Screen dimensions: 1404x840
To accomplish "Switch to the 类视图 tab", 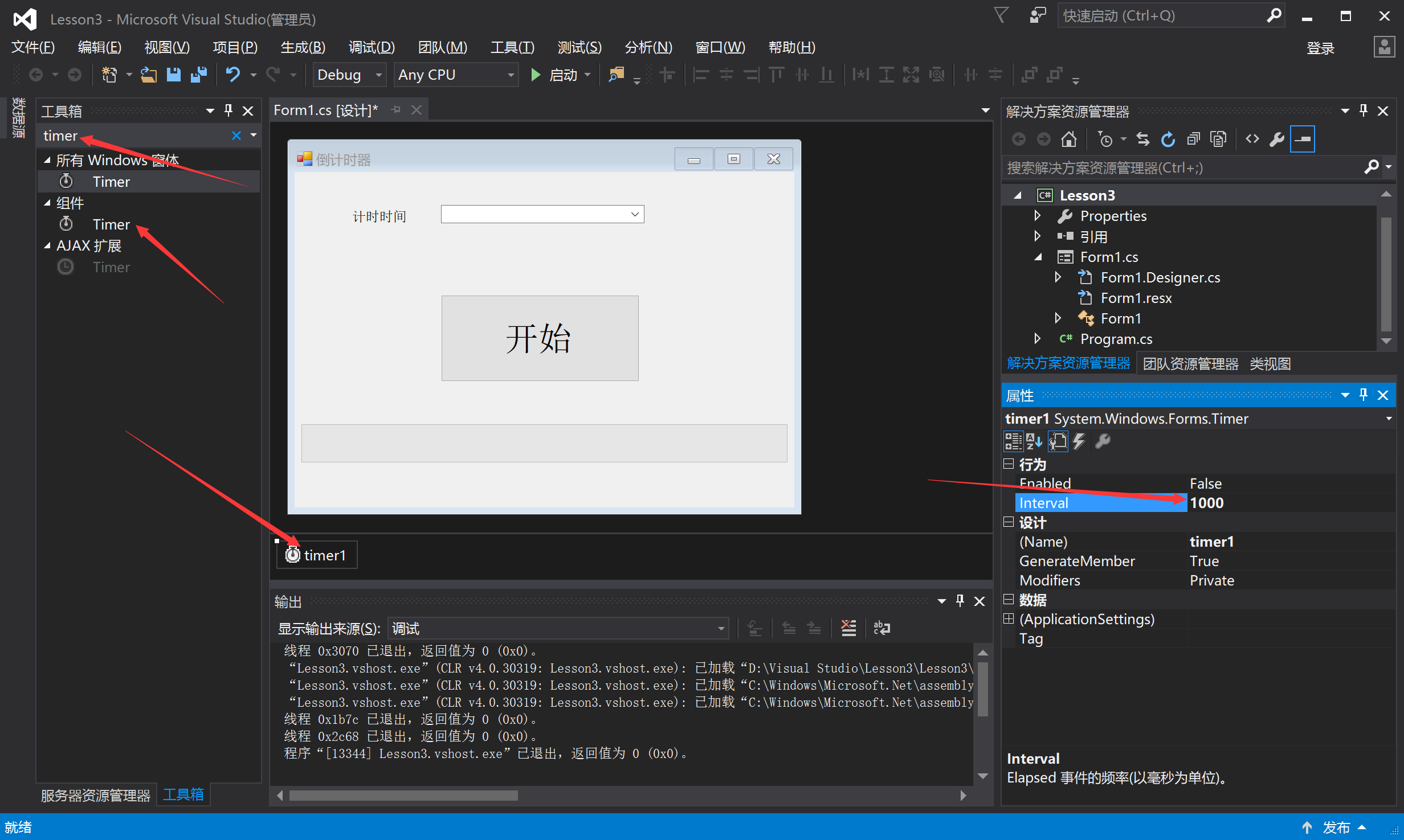I will coord(1270,364).
